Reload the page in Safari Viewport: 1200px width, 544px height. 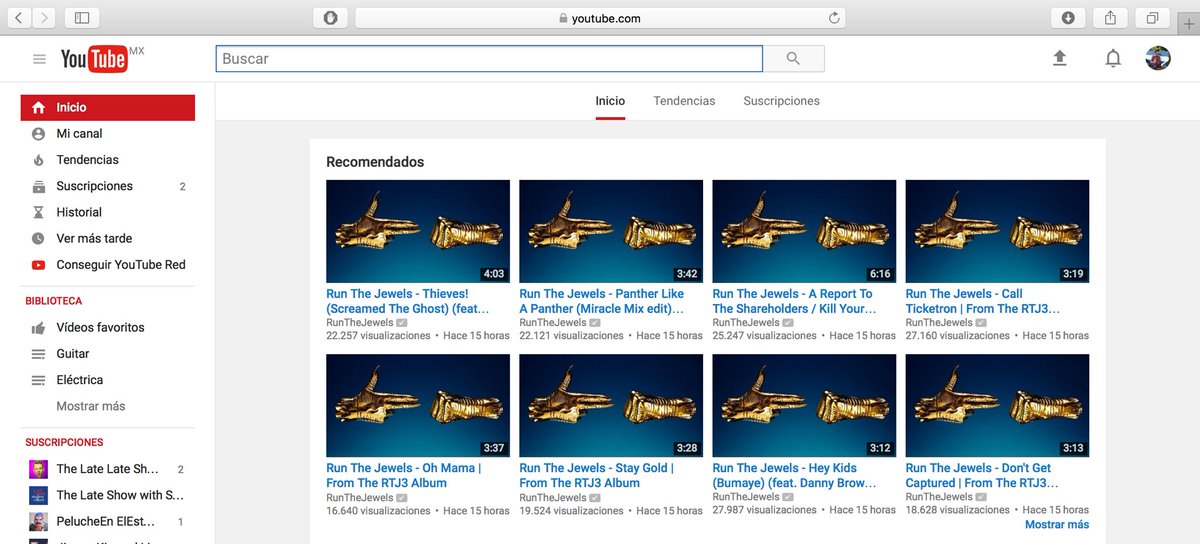tap(834, 17)
